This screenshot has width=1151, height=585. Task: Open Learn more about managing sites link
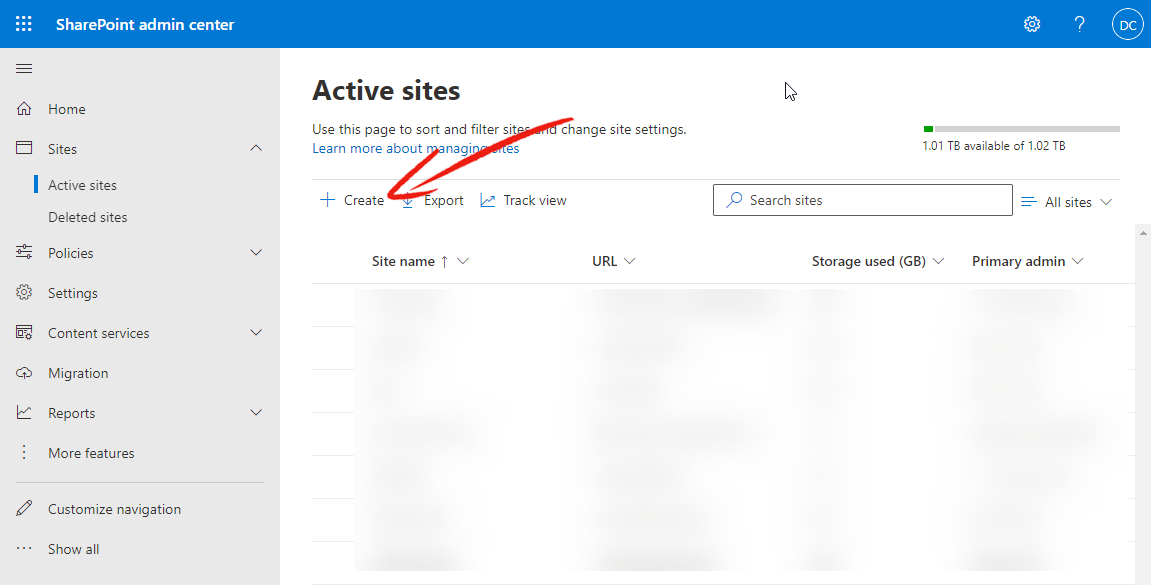click(x=415, y=148)
